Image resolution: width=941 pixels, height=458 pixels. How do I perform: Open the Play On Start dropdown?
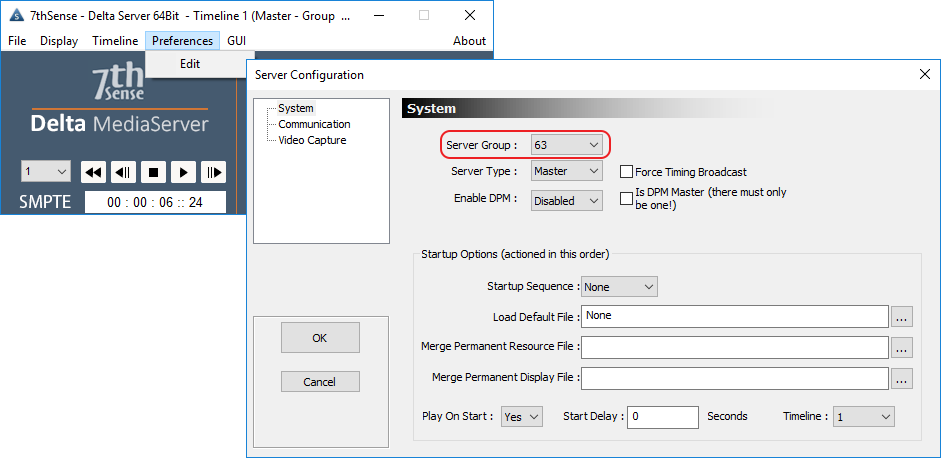pyautogui.click(x=522, y=417)
